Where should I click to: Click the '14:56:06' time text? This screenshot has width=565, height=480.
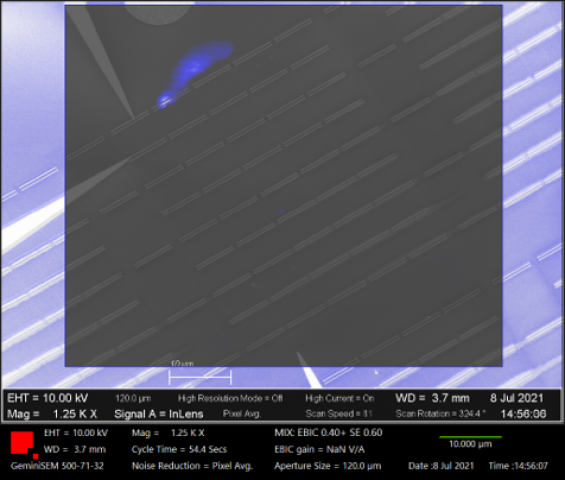[x=523, y=414]
